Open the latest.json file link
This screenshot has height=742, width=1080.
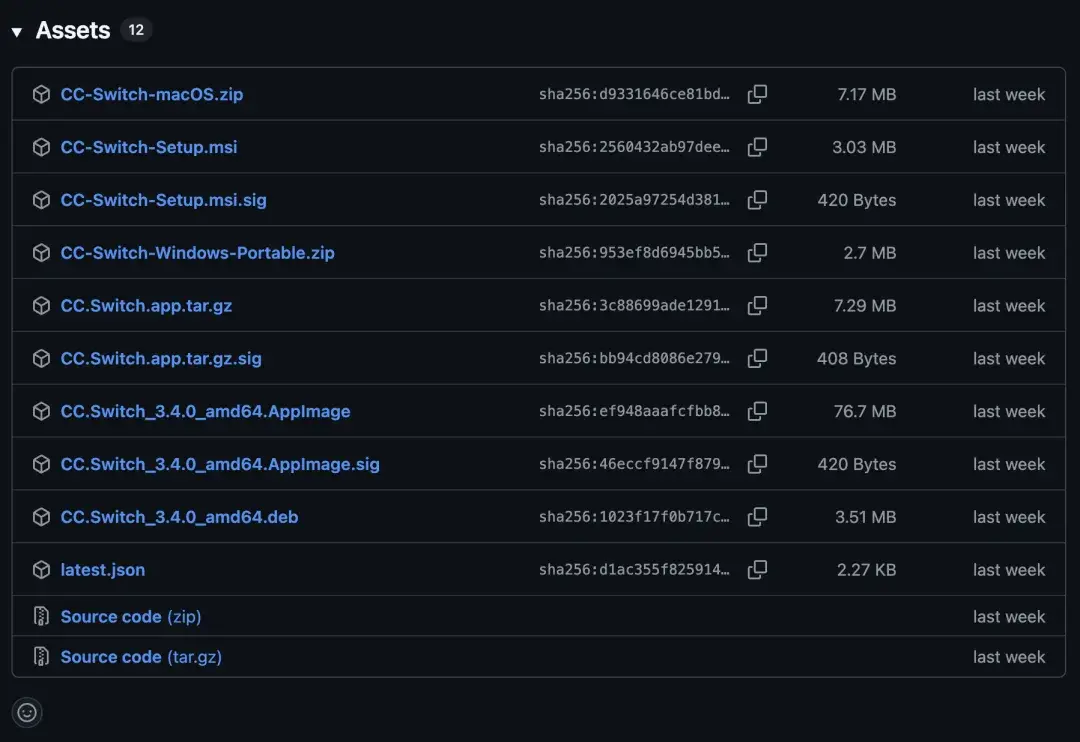[x=102, y=570]
